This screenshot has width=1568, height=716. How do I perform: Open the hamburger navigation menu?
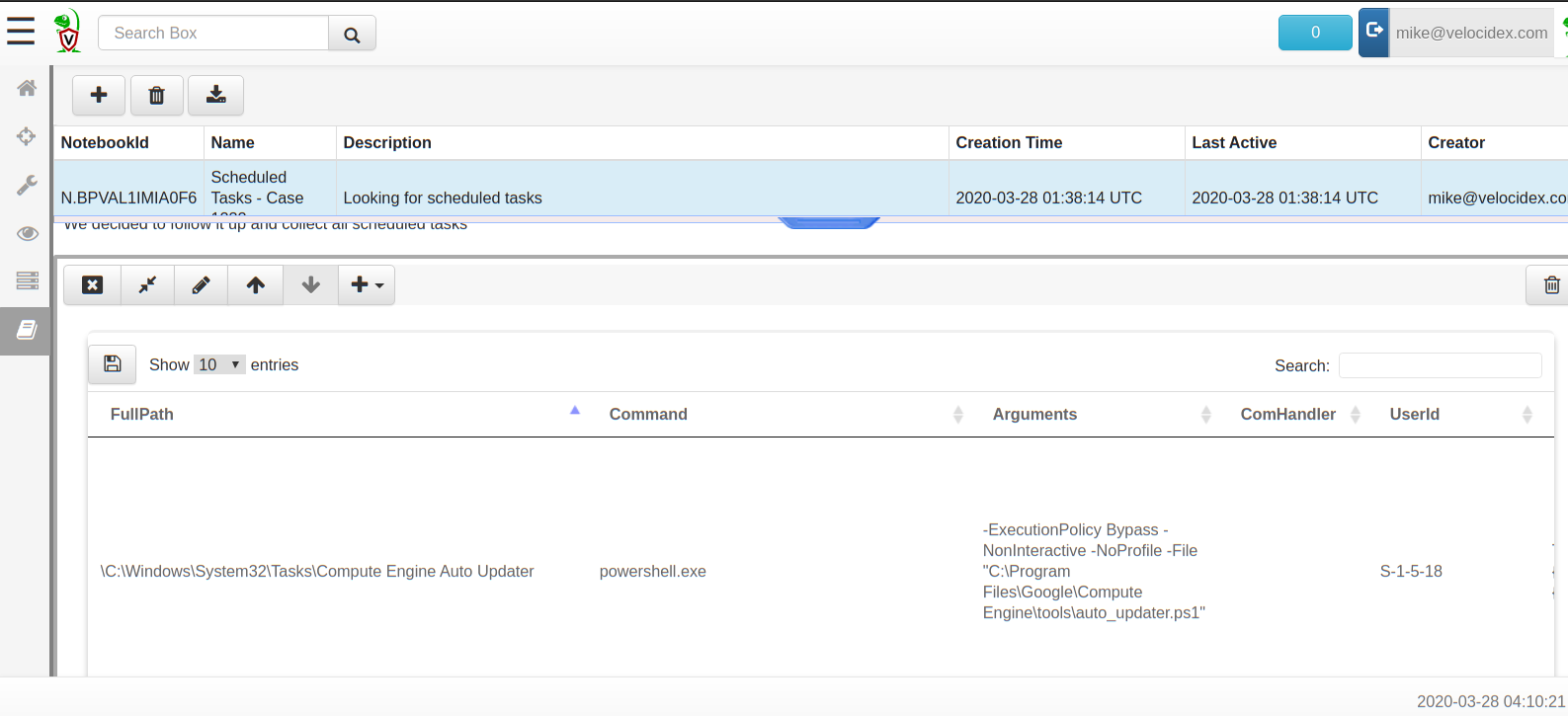tap(21, 32)
